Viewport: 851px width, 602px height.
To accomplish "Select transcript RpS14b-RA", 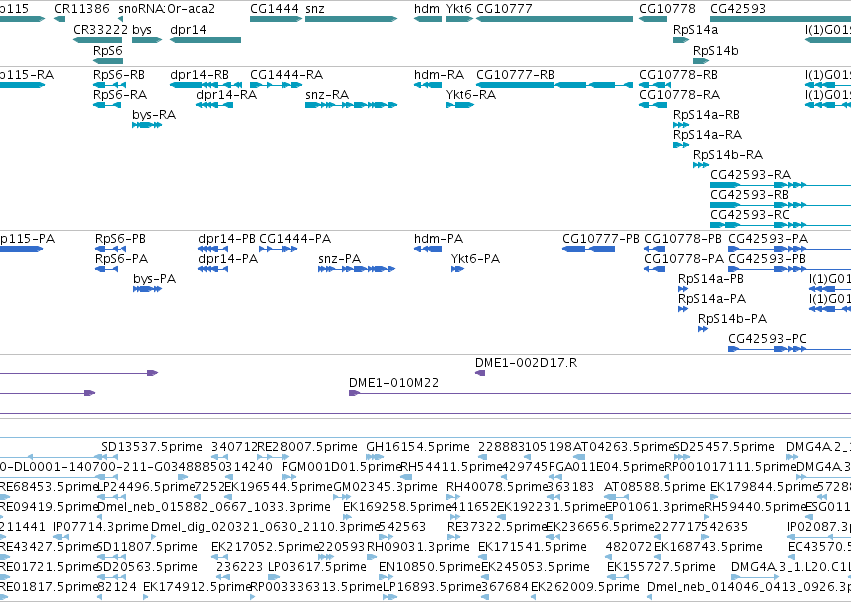I will click(701, 165).
